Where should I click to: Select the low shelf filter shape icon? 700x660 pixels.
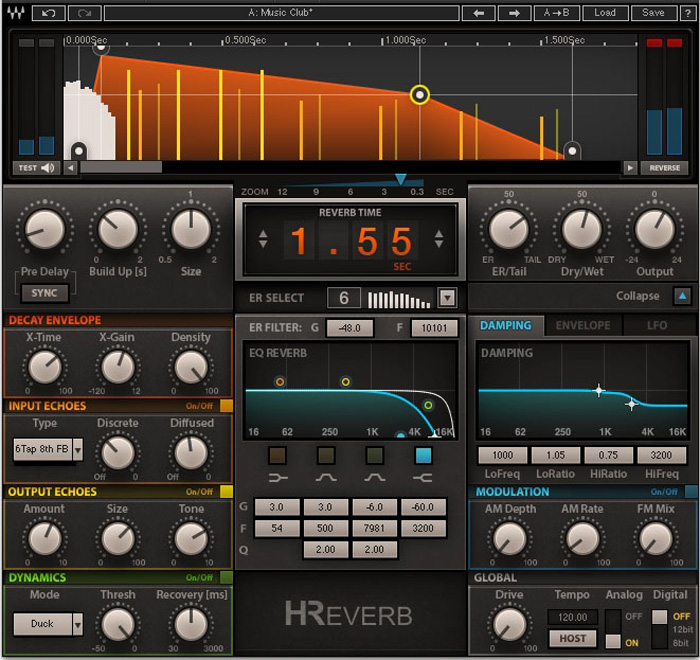[278, 478]
